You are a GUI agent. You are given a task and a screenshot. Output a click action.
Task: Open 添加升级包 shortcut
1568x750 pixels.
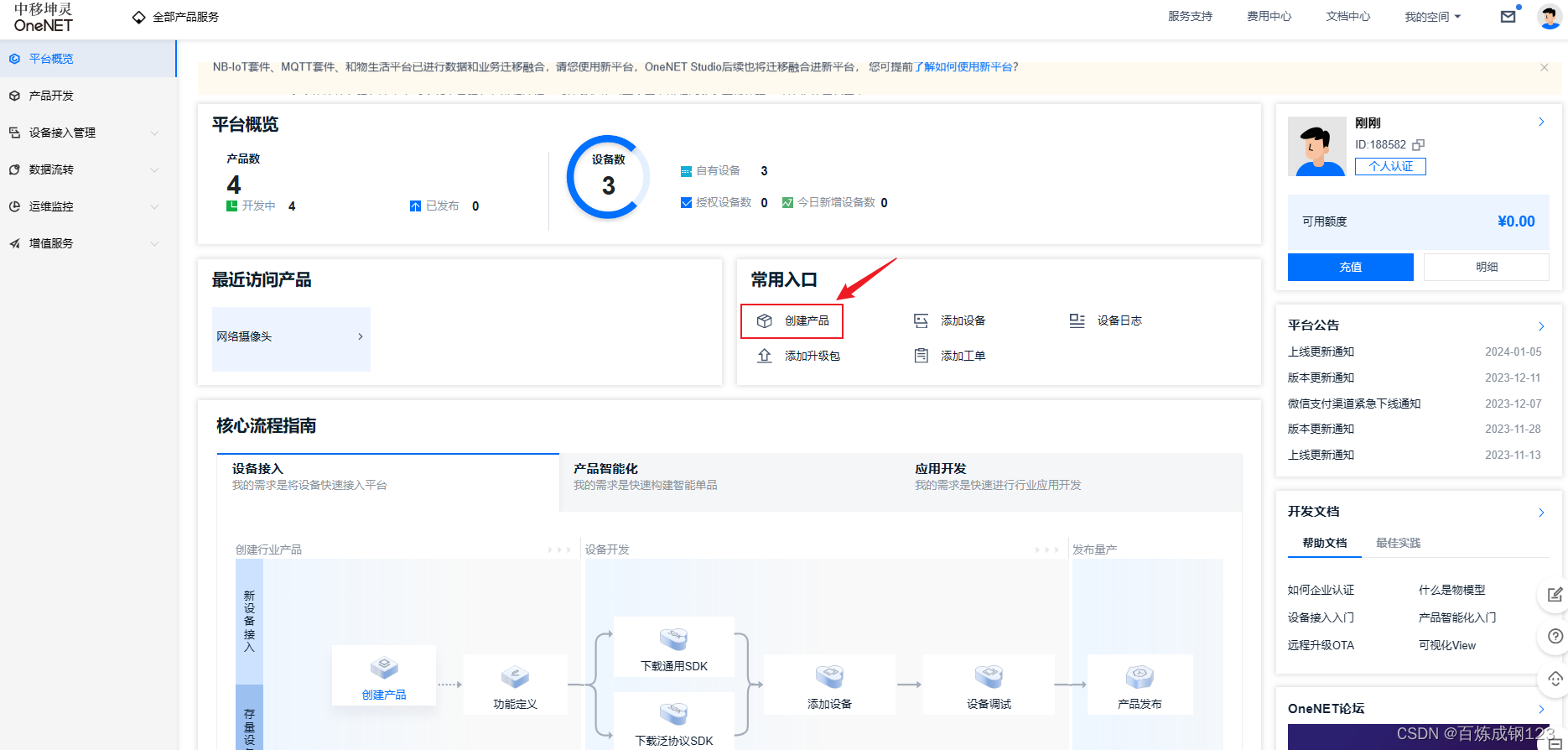(x=798, y=356)
